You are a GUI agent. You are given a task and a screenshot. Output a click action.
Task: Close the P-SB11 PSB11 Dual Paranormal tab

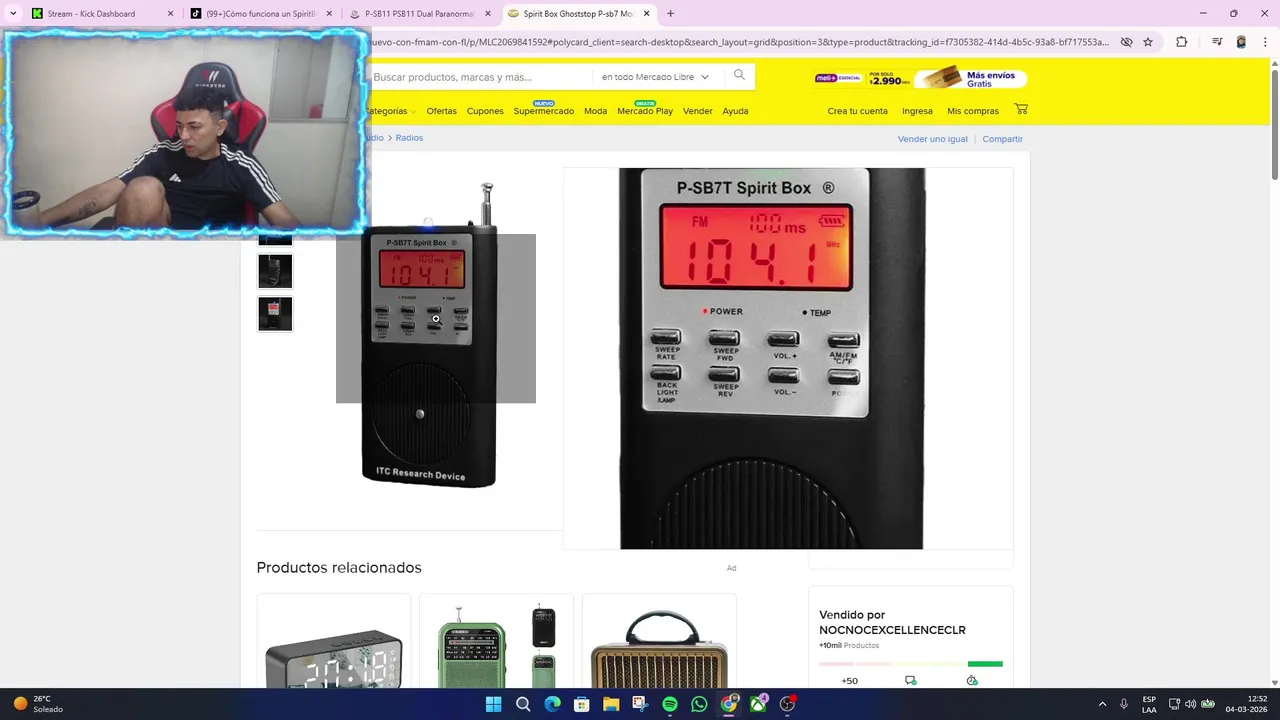coord(488,14)
